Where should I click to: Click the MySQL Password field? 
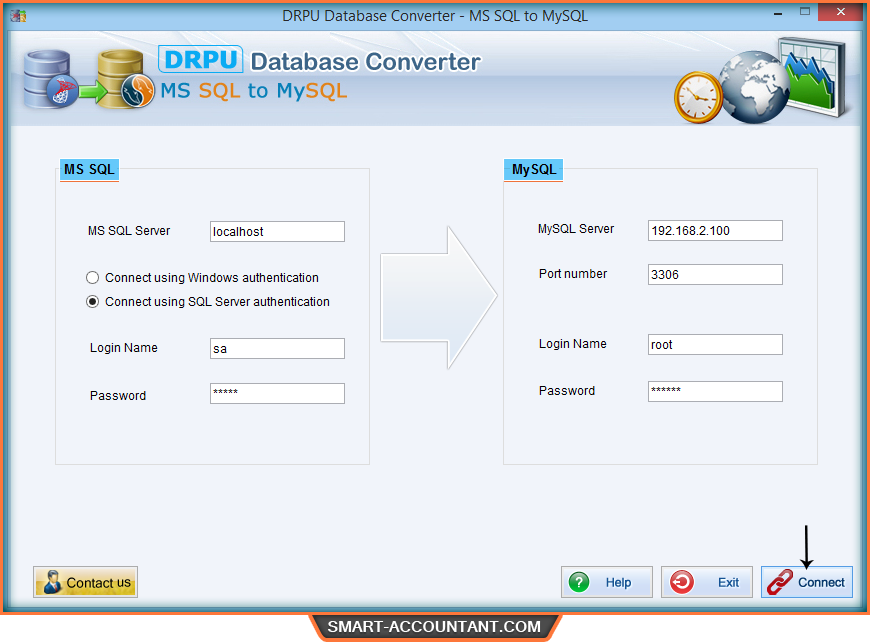pyautogui.click(x=715, y=391)
